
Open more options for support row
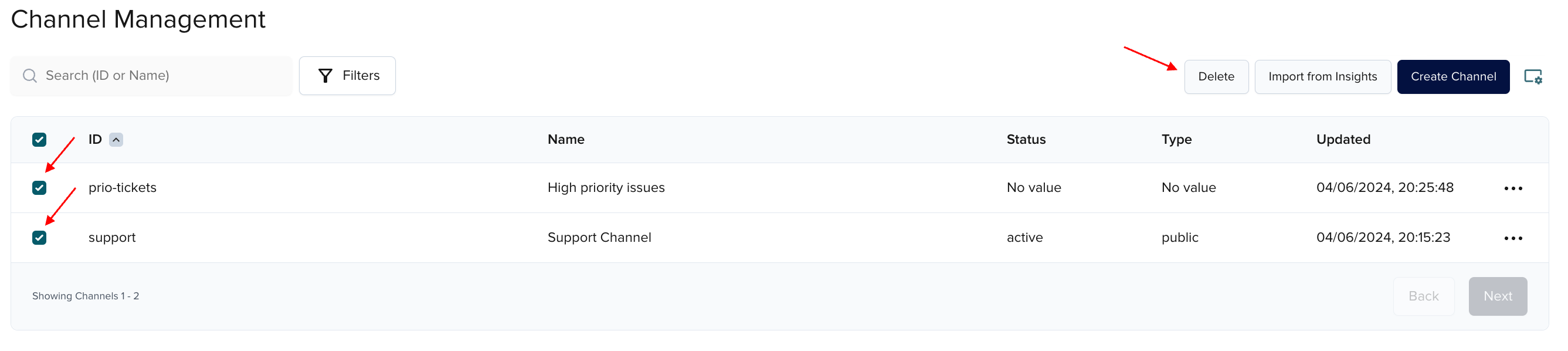1513,238
